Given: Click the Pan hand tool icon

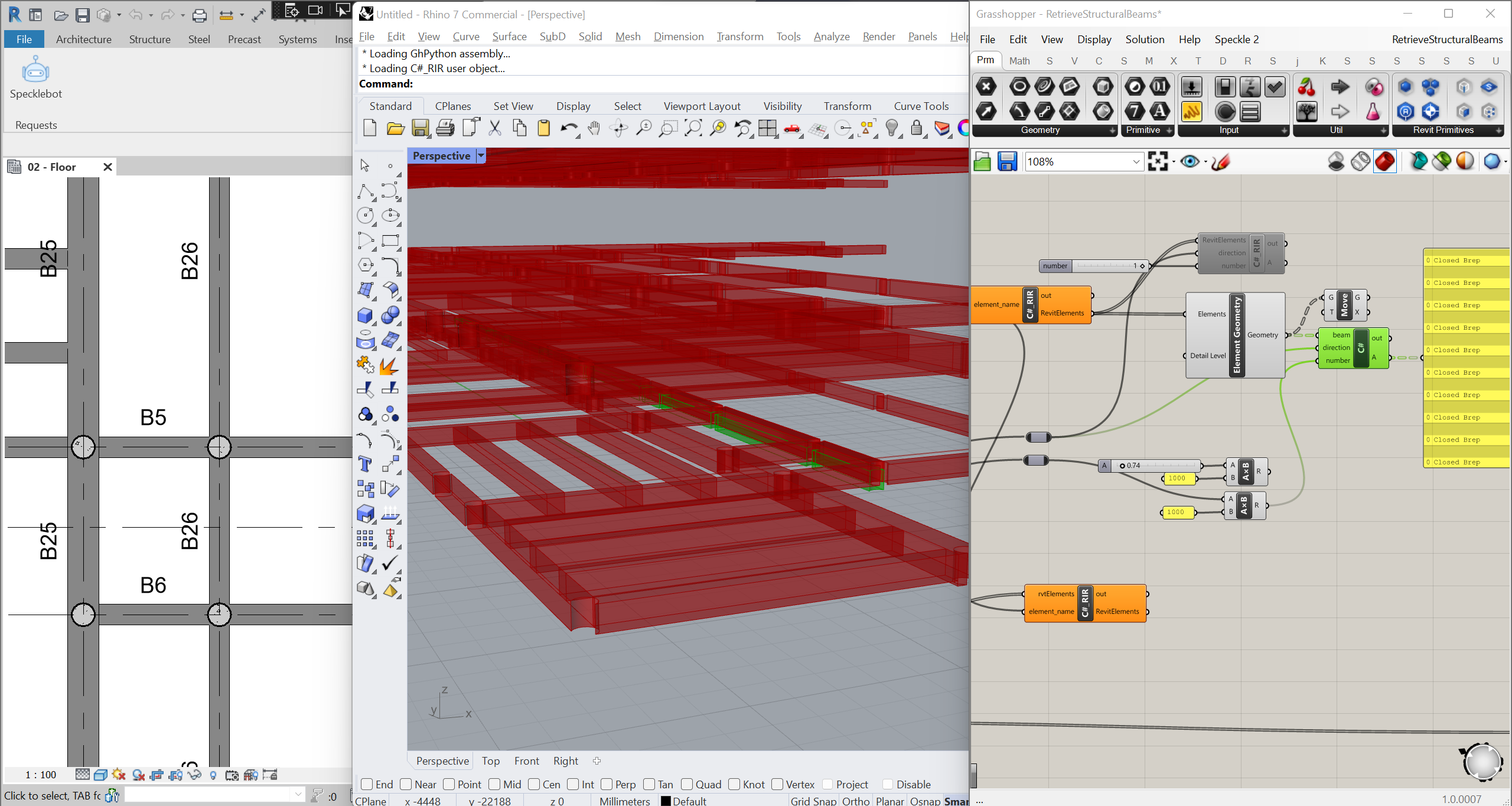Looking at the screenshot, I should 594,128.
